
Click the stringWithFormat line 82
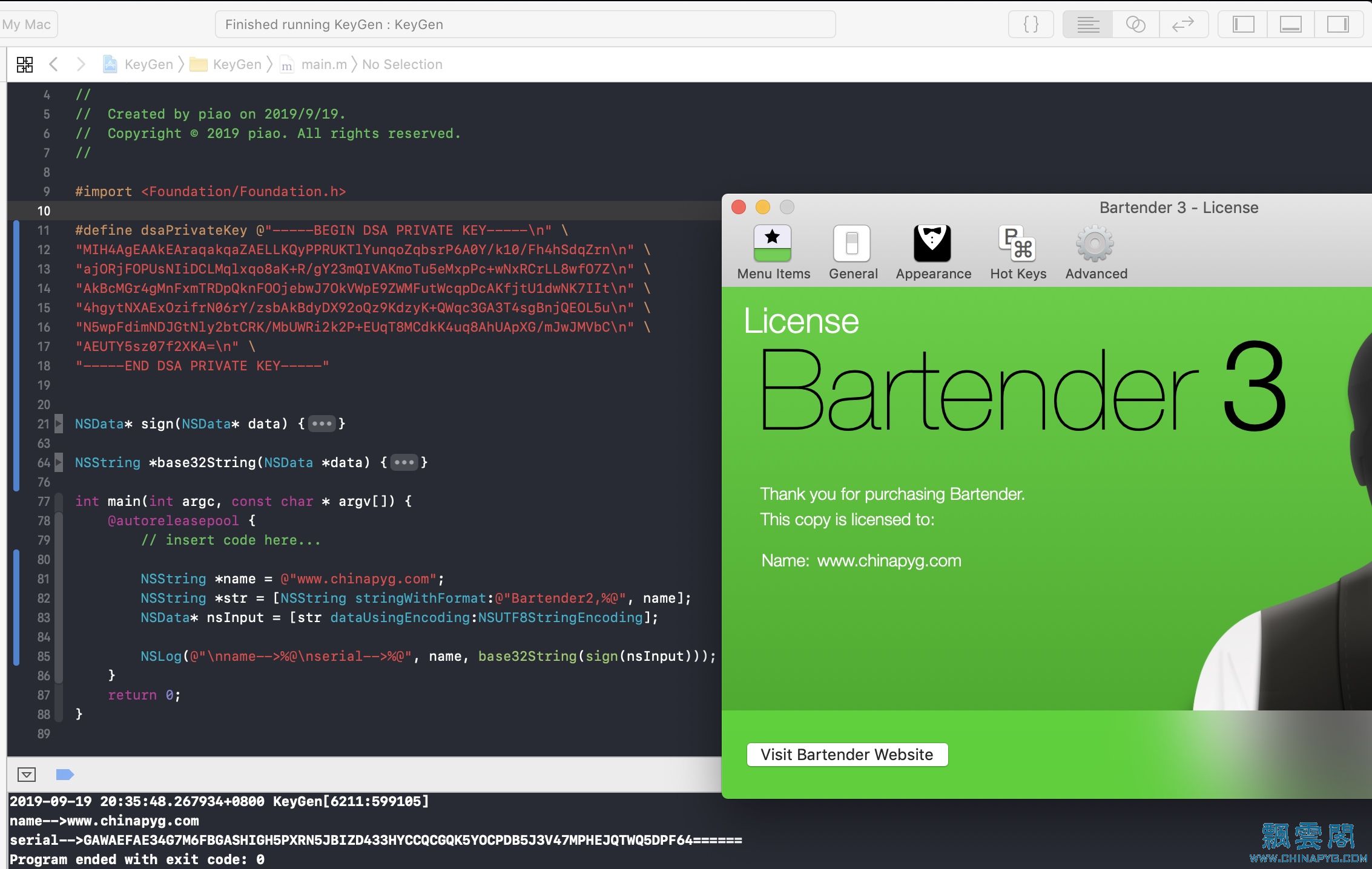tap(416, 598)
